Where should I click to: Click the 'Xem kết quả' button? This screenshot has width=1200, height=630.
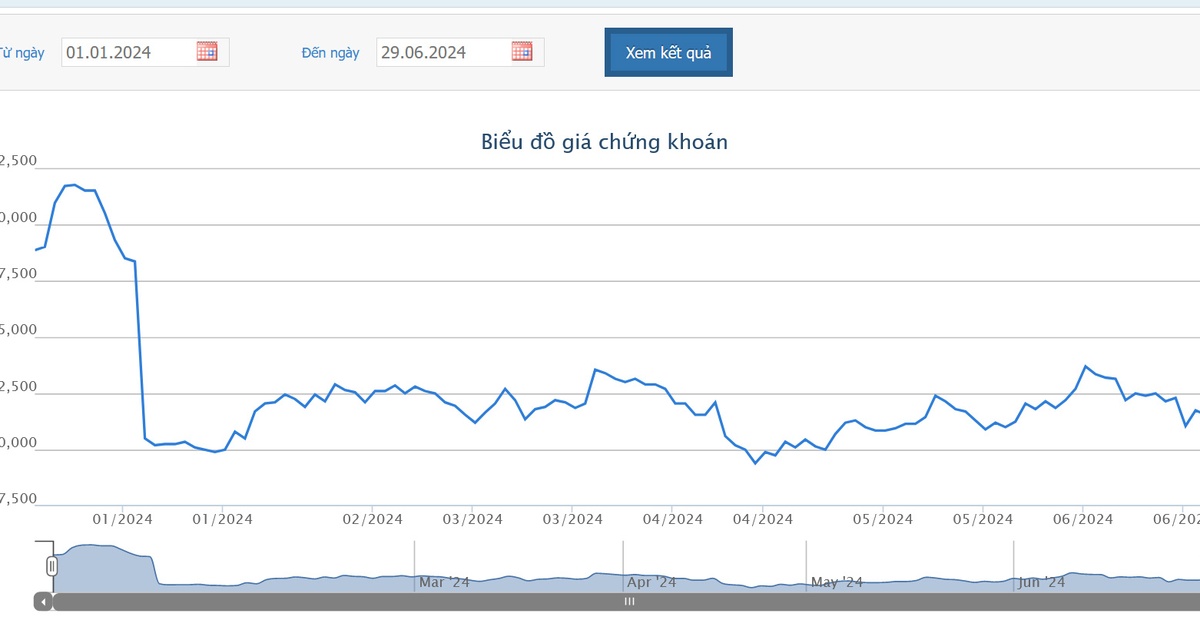coord(668,53)
